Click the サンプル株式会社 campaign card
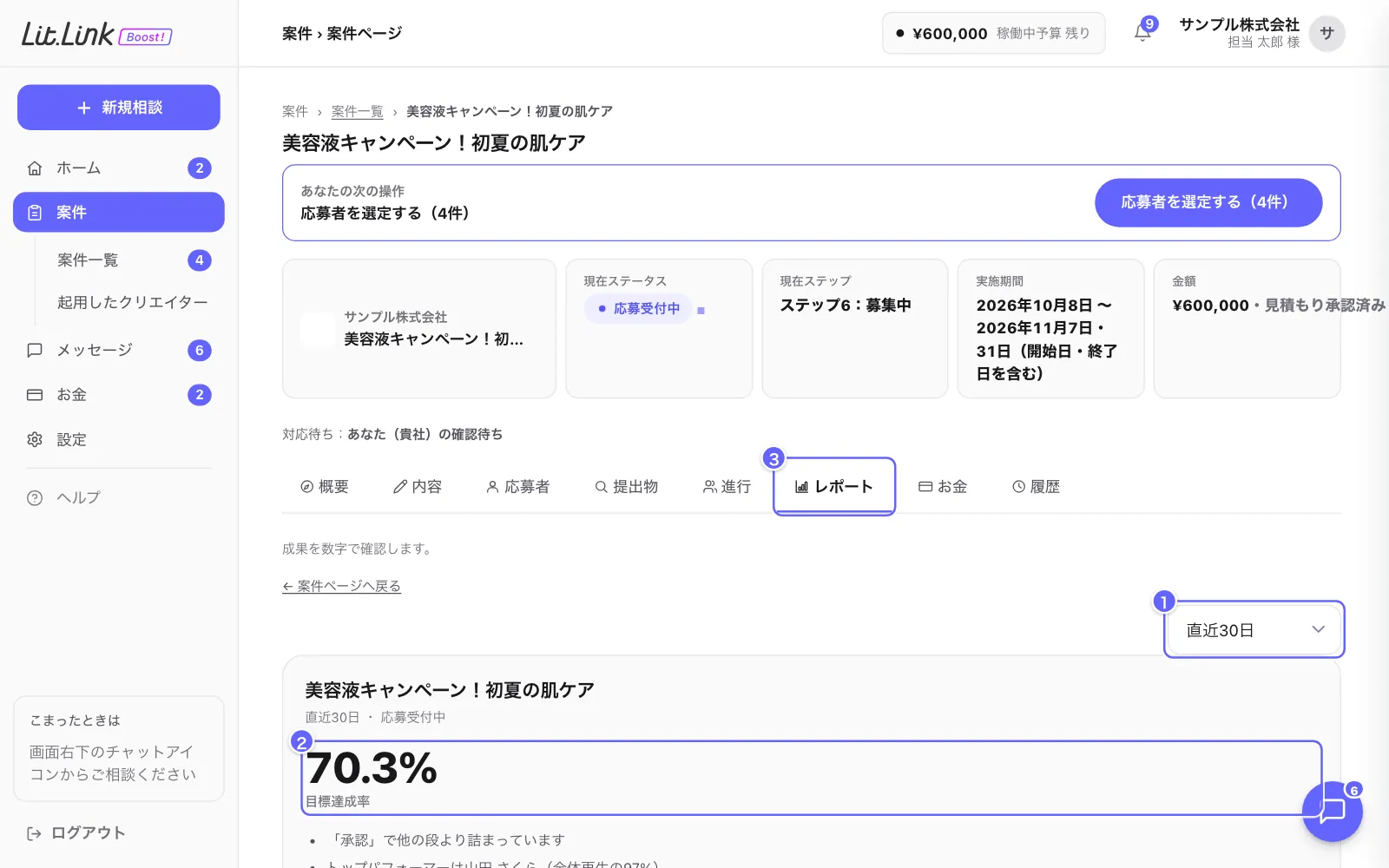Viewport: 1389px width, 868px height. 419,329
